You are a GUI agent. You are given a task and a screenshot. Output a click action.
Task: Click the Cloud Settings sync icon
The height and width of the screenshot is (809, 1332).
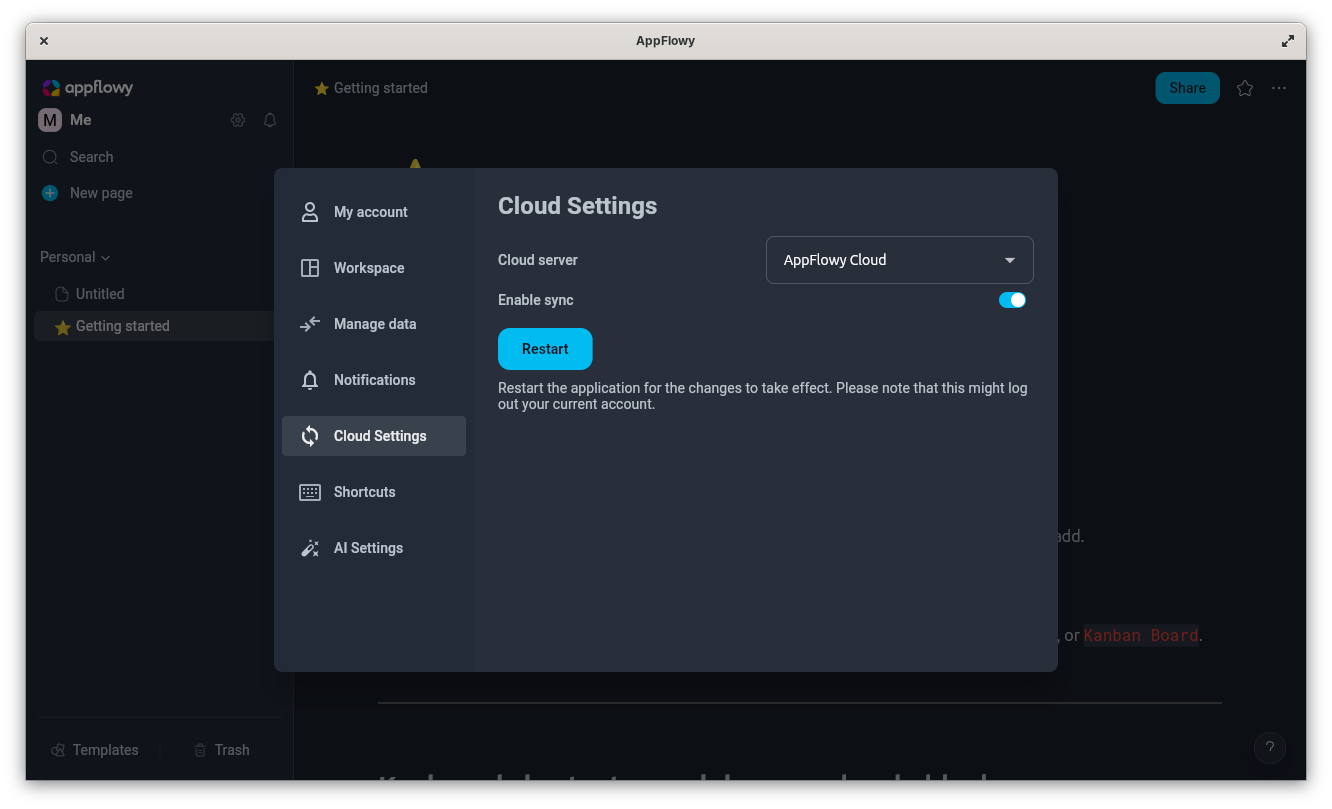click(x=310, y=436)
